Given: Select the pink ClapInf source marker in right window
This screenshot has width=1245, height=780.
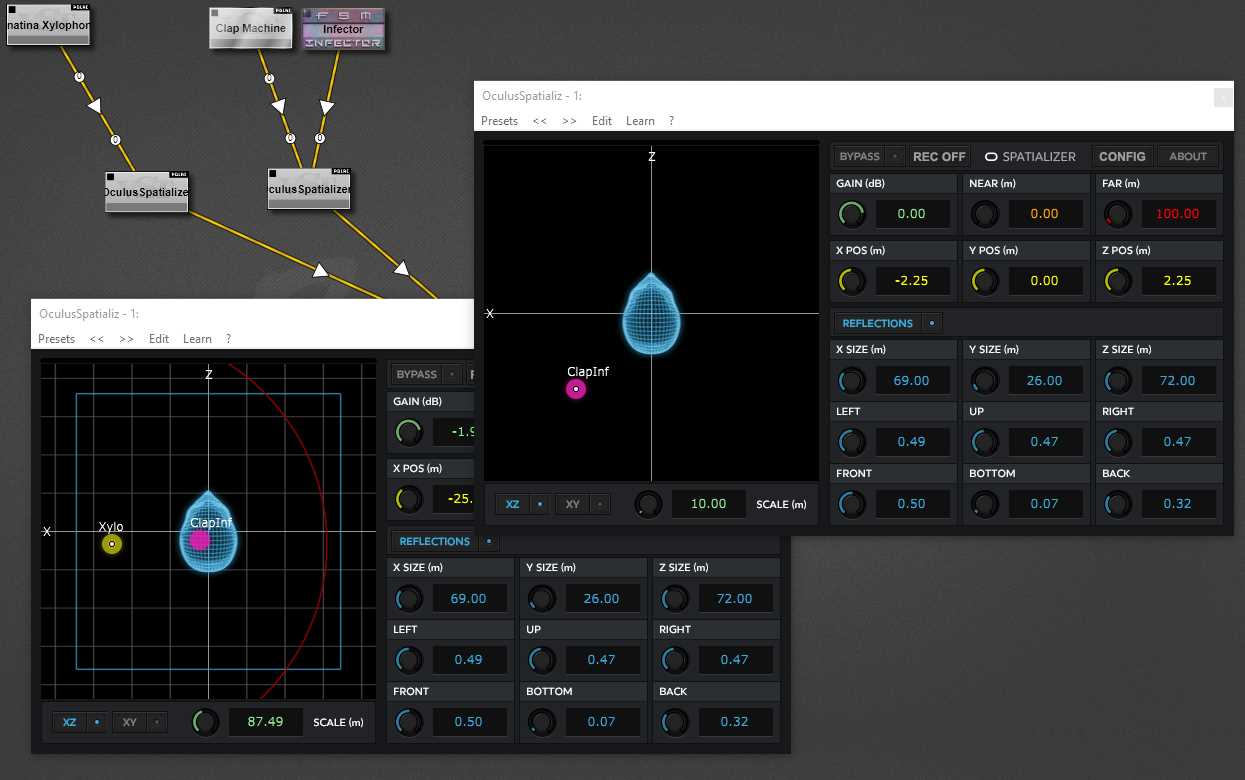Looking at the screenshot, I should (576, 389).
